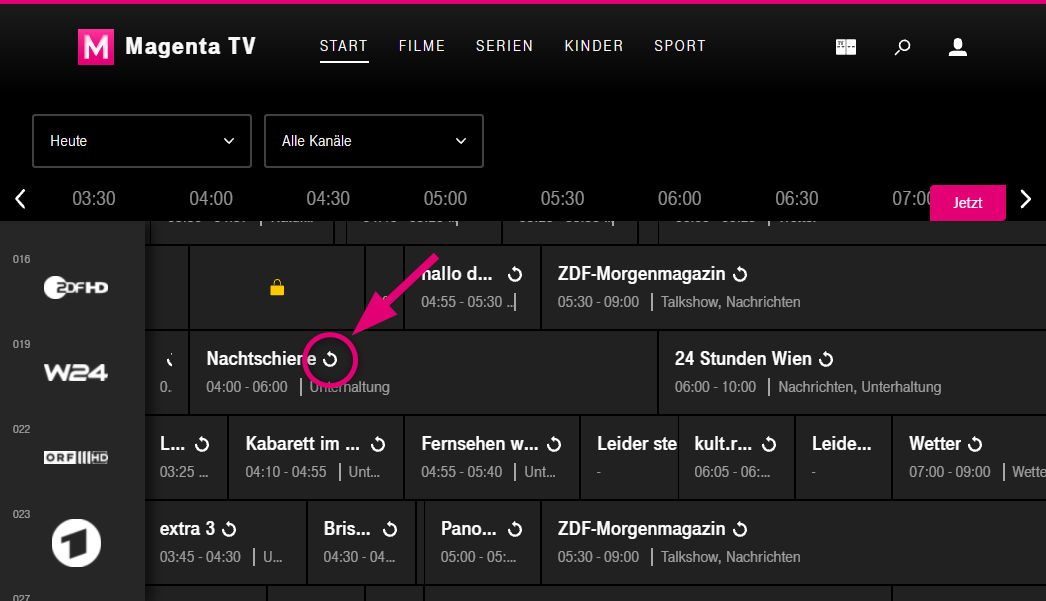Click the replay icon on ZDF-Morgenmagazin
The image size is (1046, 601).
738,273
